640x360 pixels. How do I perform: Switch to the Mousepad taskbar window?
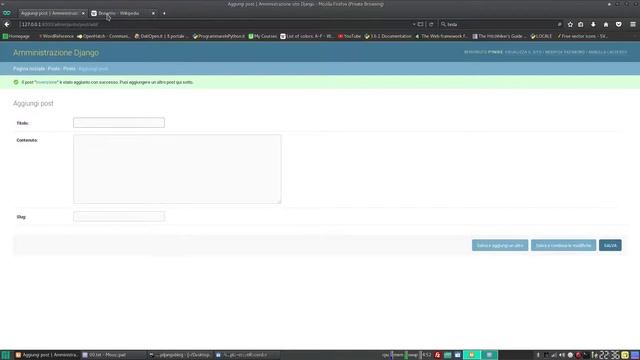click(x=113, y=355)
